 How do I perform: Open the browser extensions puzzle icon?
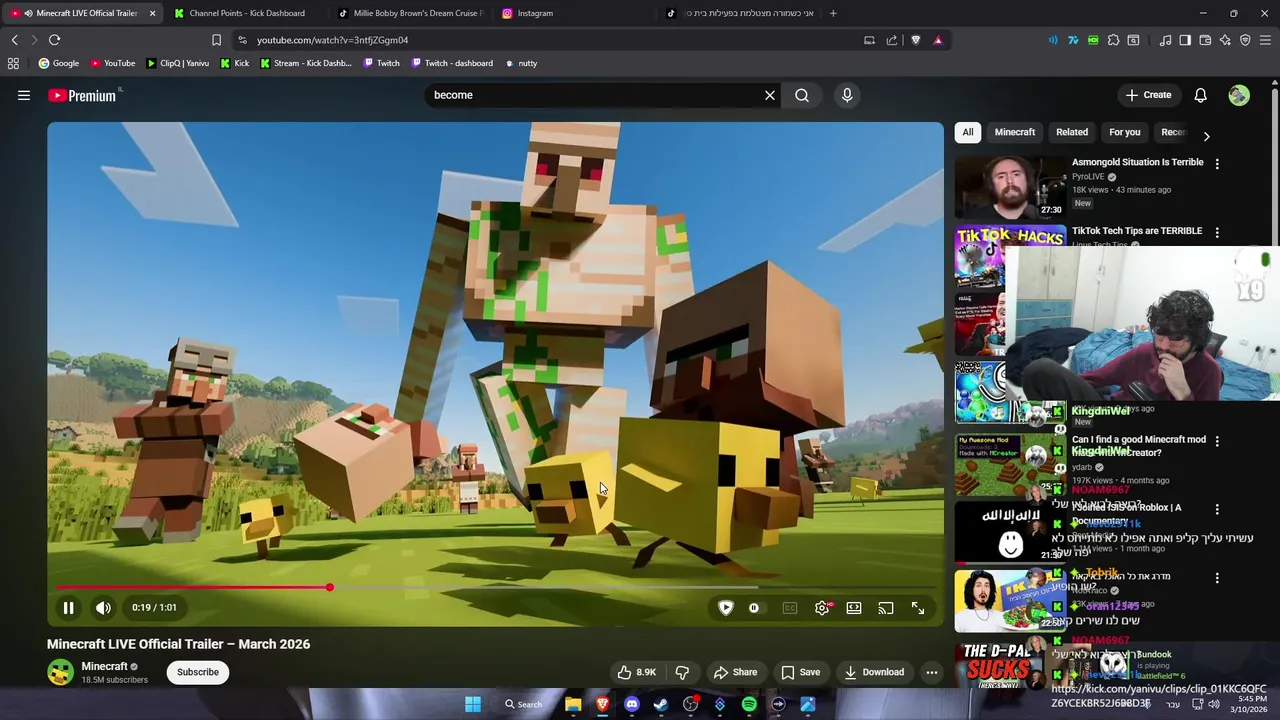click(x=1113, y=40)
